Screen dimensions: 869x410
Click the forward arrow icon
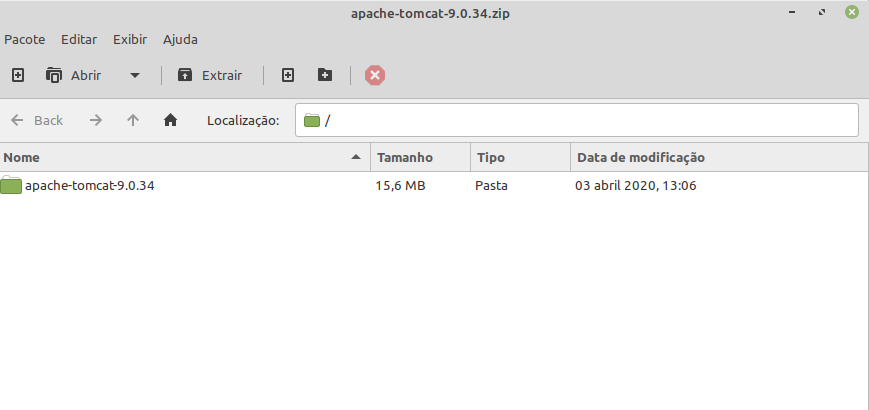click(x=96, y=120)
